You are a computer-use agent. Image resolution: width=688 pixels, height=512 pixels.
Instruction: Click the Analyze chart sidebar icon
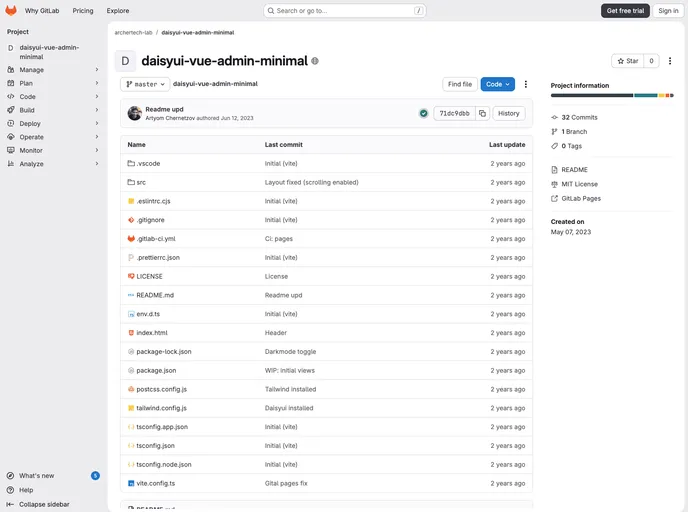pyautogui.click(x=11, y=164)
